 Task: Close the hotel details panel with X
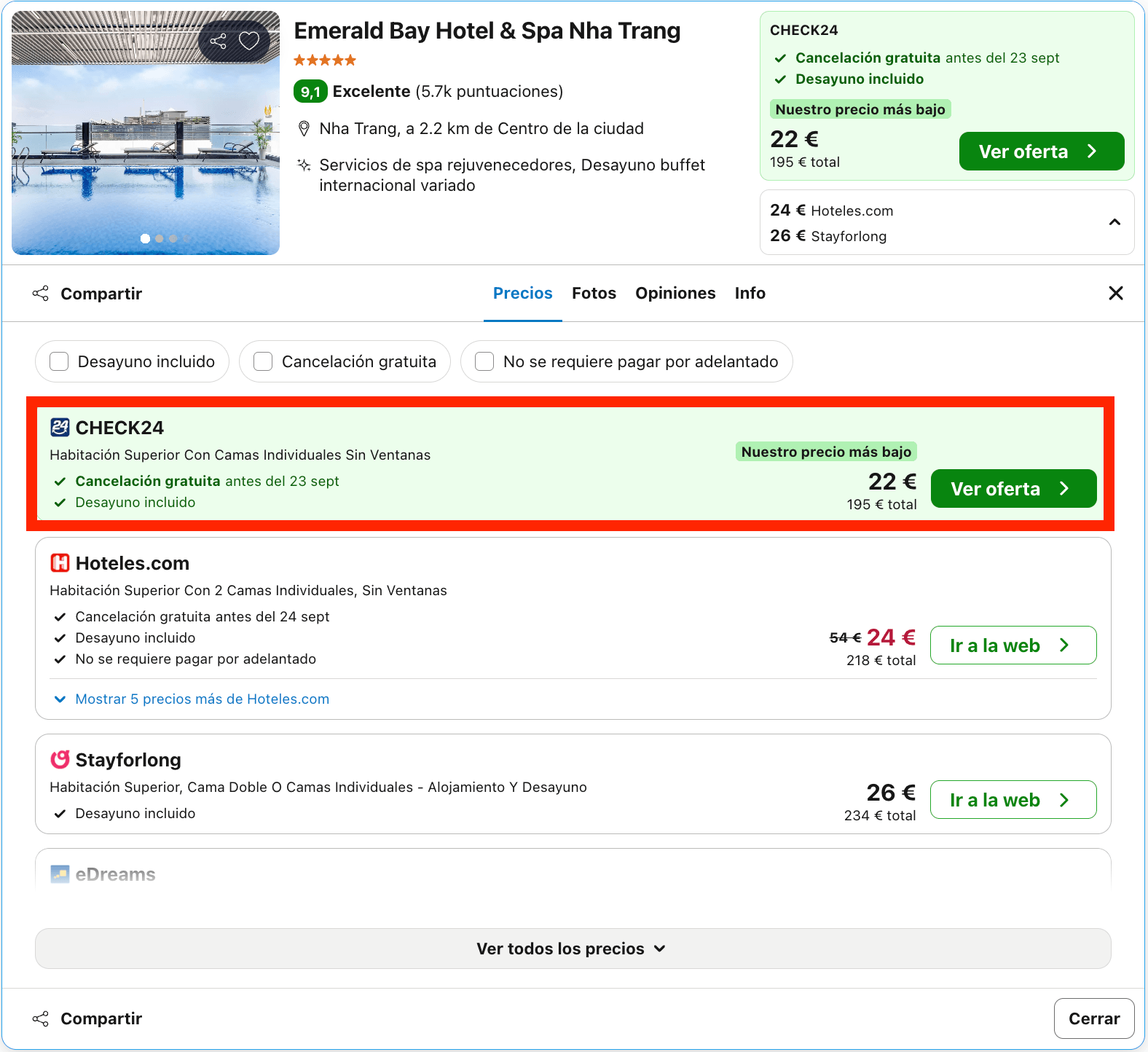click(1115, 293)
